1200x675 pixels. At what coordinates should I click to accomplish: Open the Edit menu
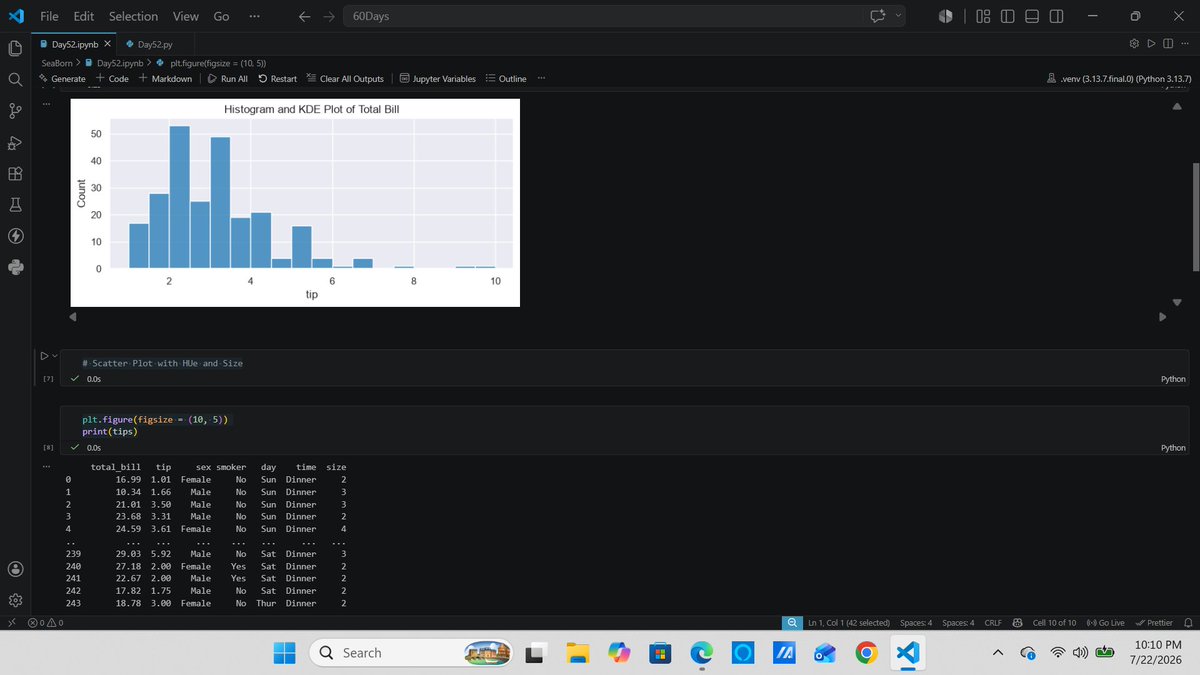[x=84, y=16]
